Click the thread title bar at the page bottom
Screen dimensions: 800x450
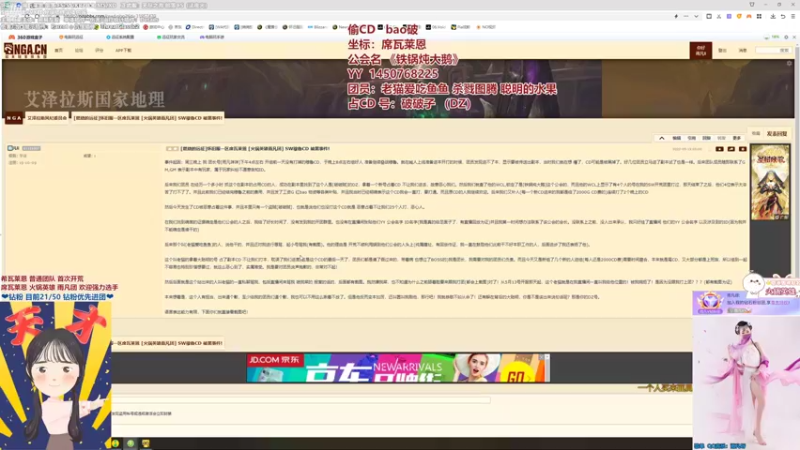168,343
